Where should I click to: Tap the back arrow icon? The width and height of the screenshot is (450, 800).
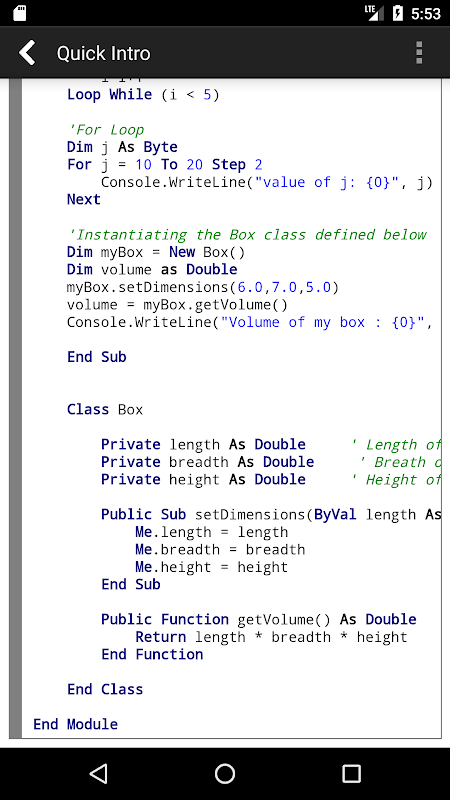point(28,53)
